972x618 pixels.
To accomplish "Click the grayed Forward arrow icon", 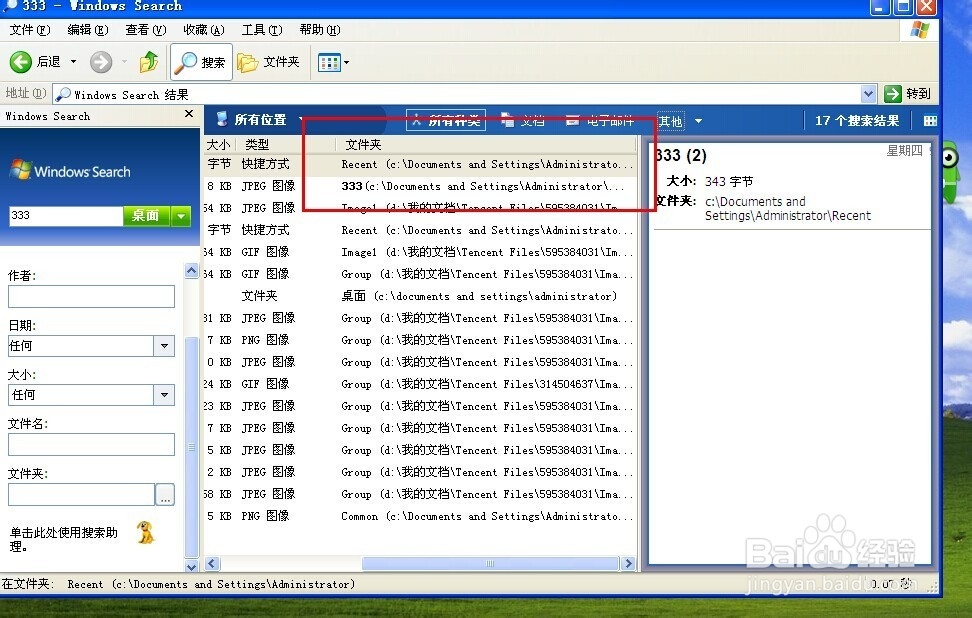I will [101, 62].
